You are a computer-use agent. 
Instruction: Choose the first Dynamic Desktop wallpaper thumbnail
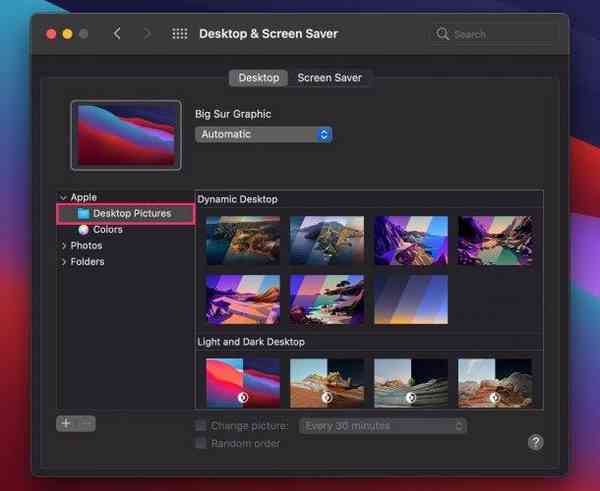[242, 240]
